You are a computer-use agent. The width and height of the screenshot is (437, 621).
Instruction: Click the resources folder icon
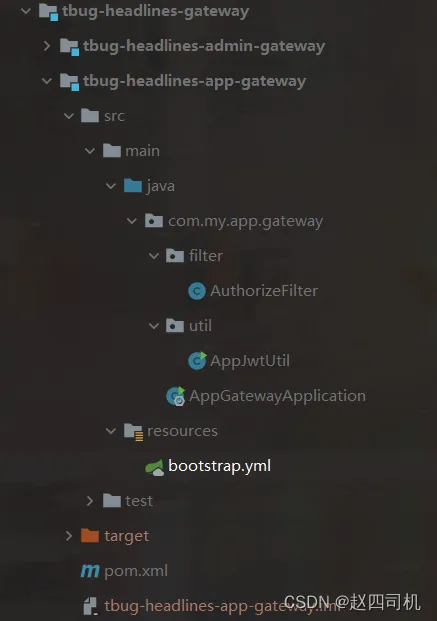pos(133,432)
